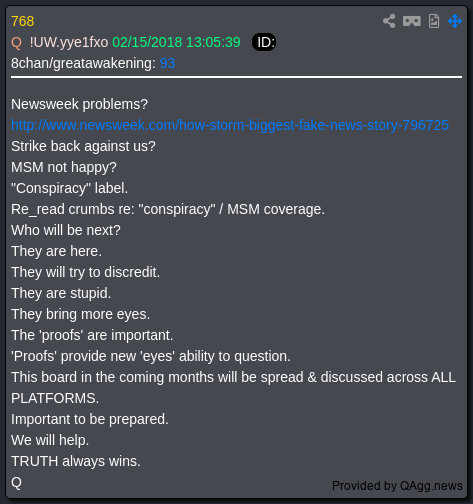Click the !UW.yye1fxo tripcode
The width and height of the screenshot is (473, 504).
69,42
